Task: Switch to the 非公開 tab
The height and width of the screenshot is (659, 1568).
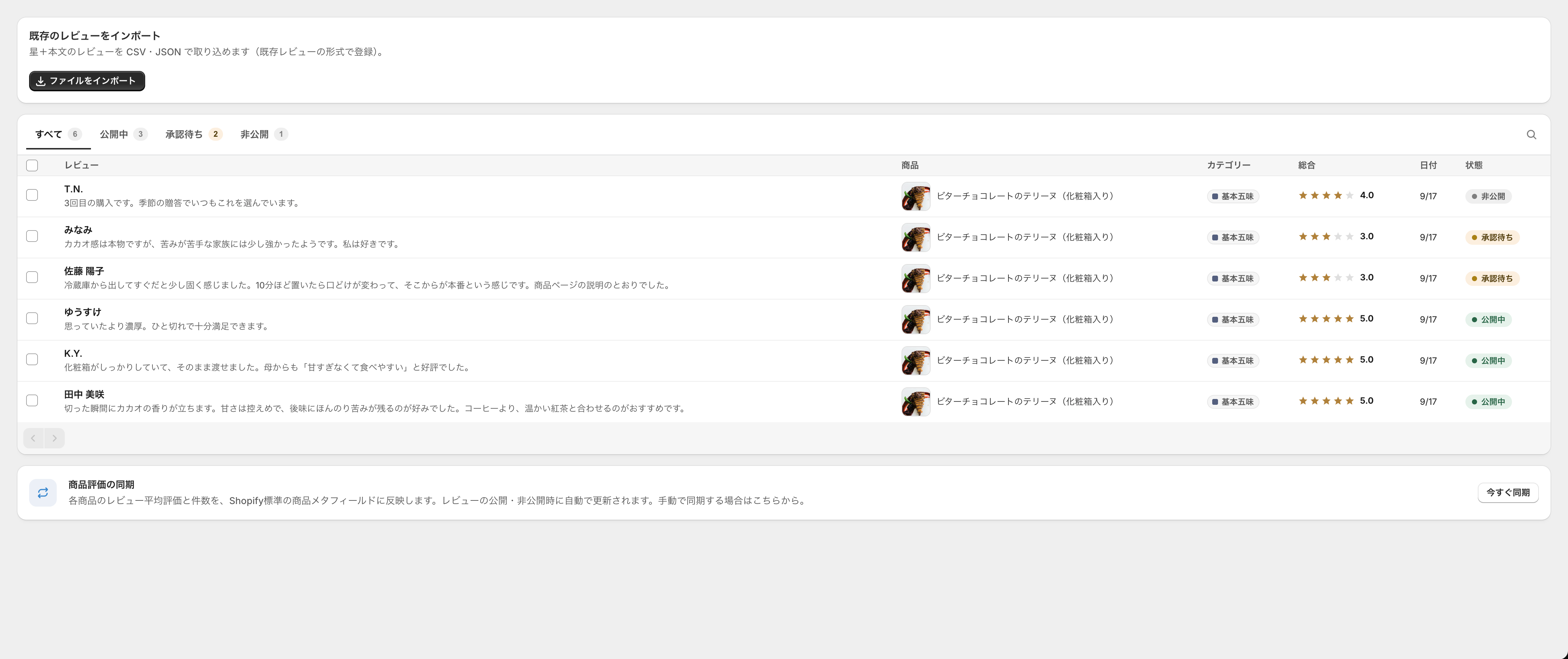Action: coord(263,135)
